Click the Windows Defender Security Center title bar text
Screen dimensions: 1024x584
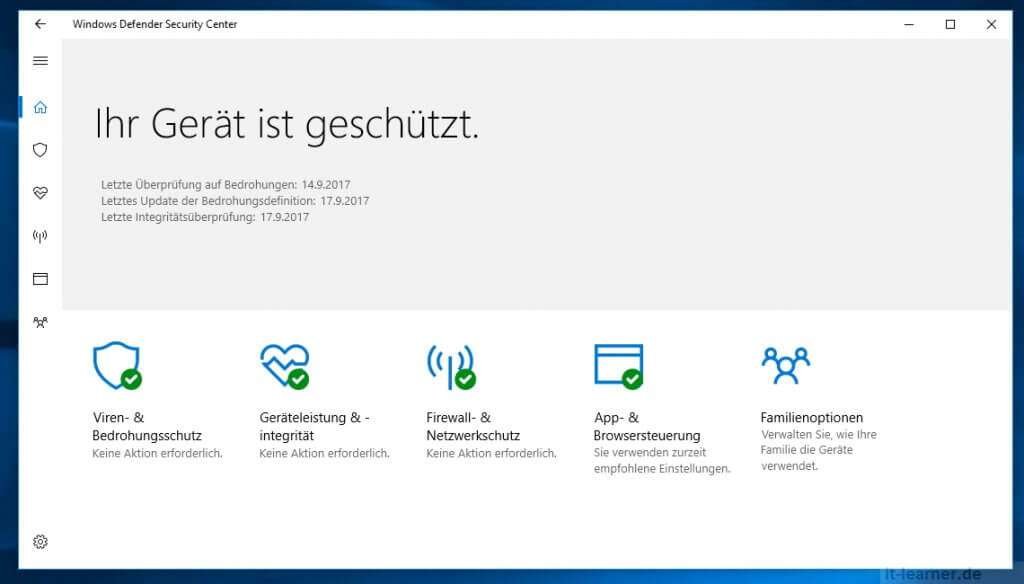tap(154, 24)
